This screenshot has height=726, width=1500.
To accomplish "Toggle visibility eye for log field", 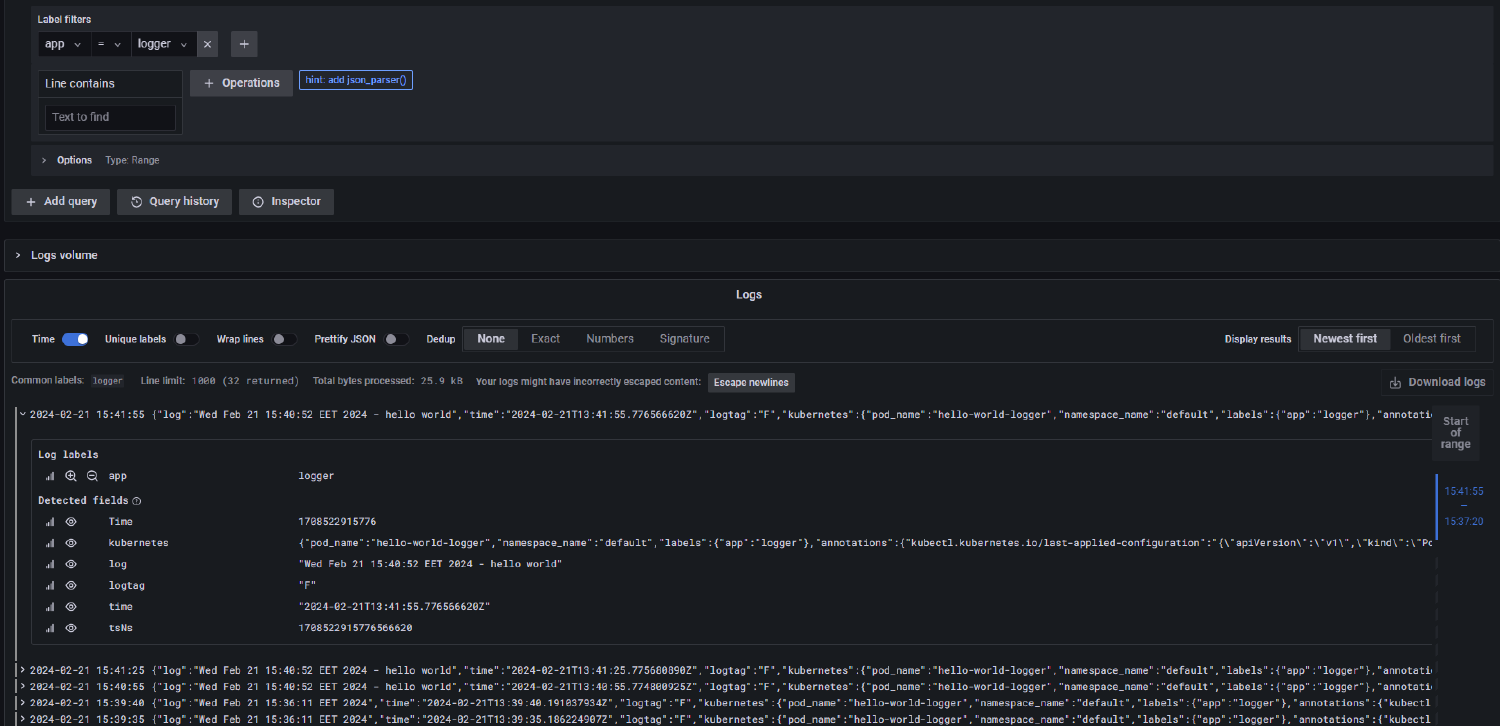I will (71, 564).
